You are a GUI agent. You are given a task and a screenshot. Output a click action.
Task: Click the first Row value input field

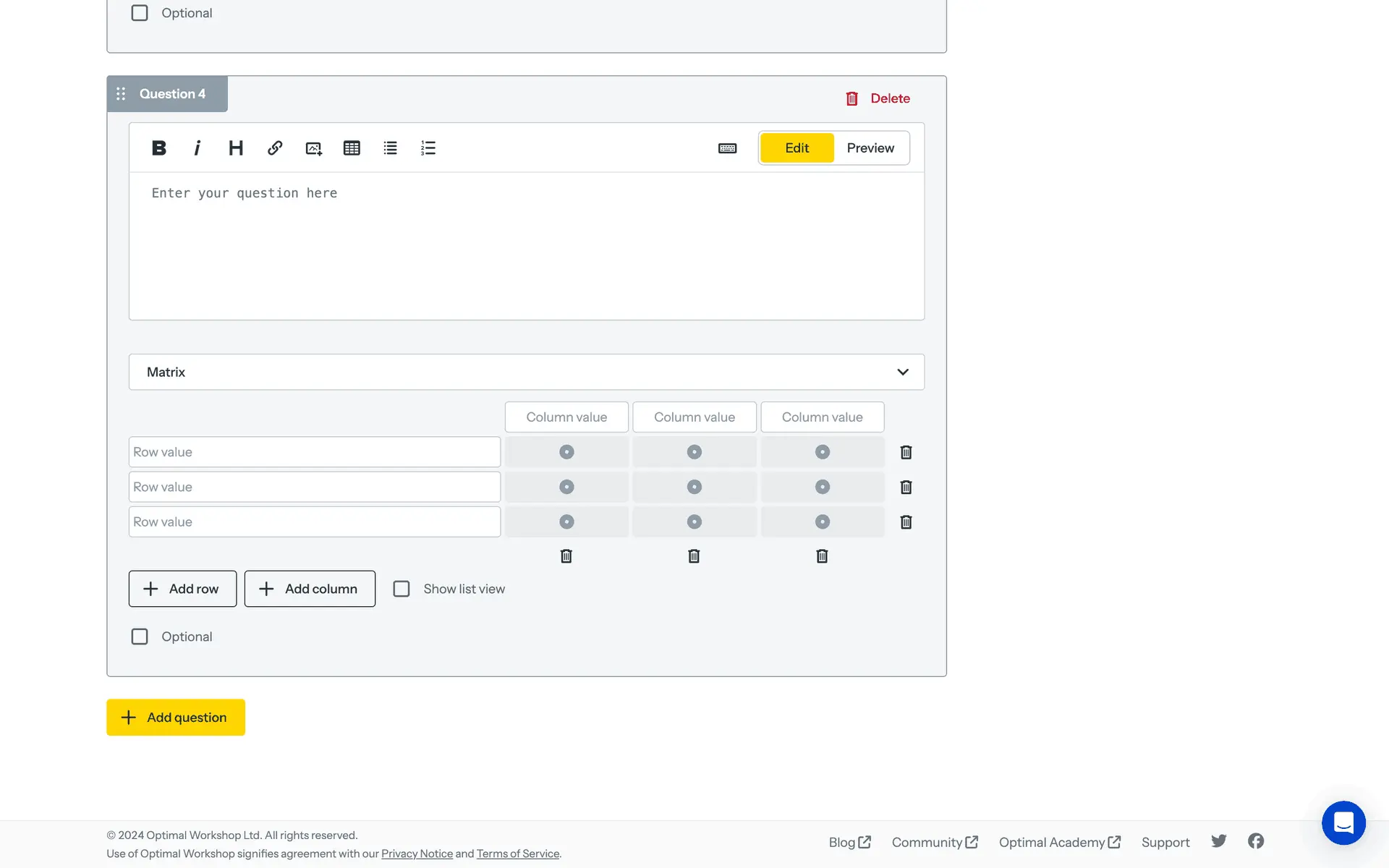pyautogui.click(x=314, y=452)
